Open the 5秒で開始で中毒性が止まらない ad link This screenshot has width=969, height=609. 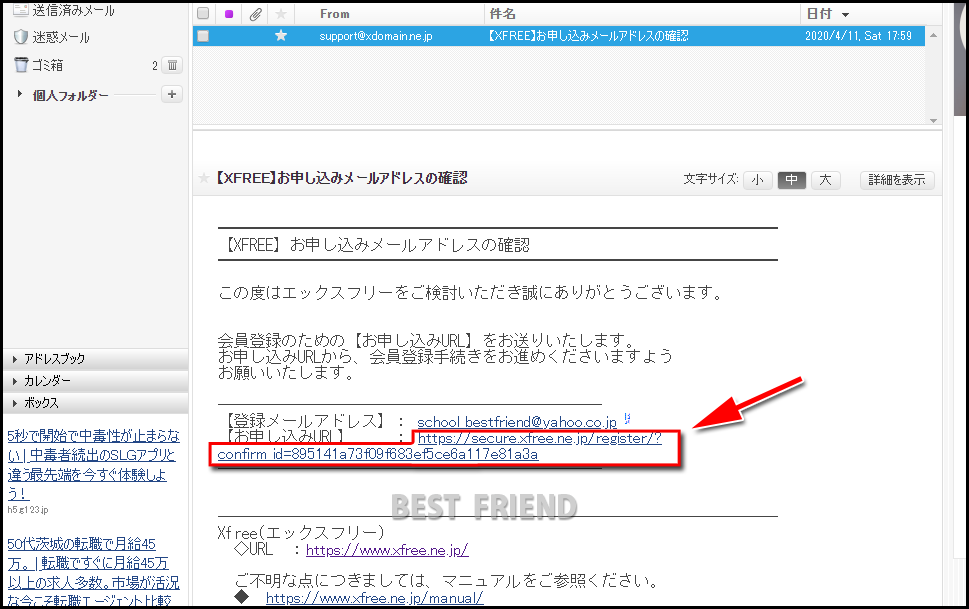(x=93, y=464)
